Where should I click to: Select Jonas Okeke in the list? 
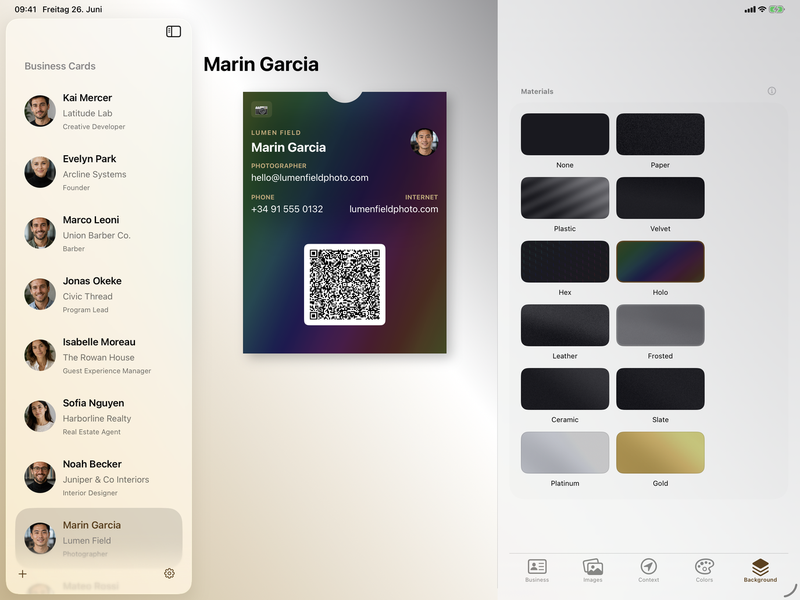(x=99, y=294)
